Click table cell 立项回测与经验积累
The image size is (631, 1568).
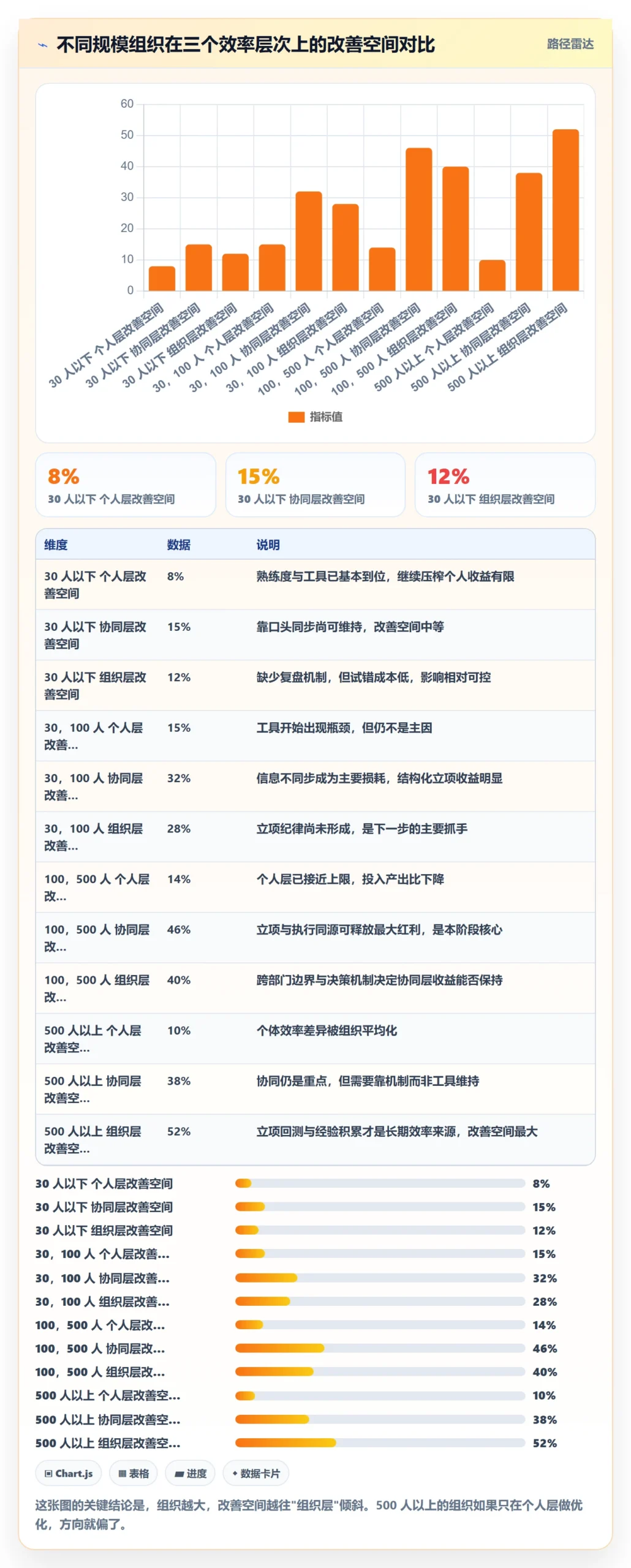pyautogui.click(x=396, y=1131)
